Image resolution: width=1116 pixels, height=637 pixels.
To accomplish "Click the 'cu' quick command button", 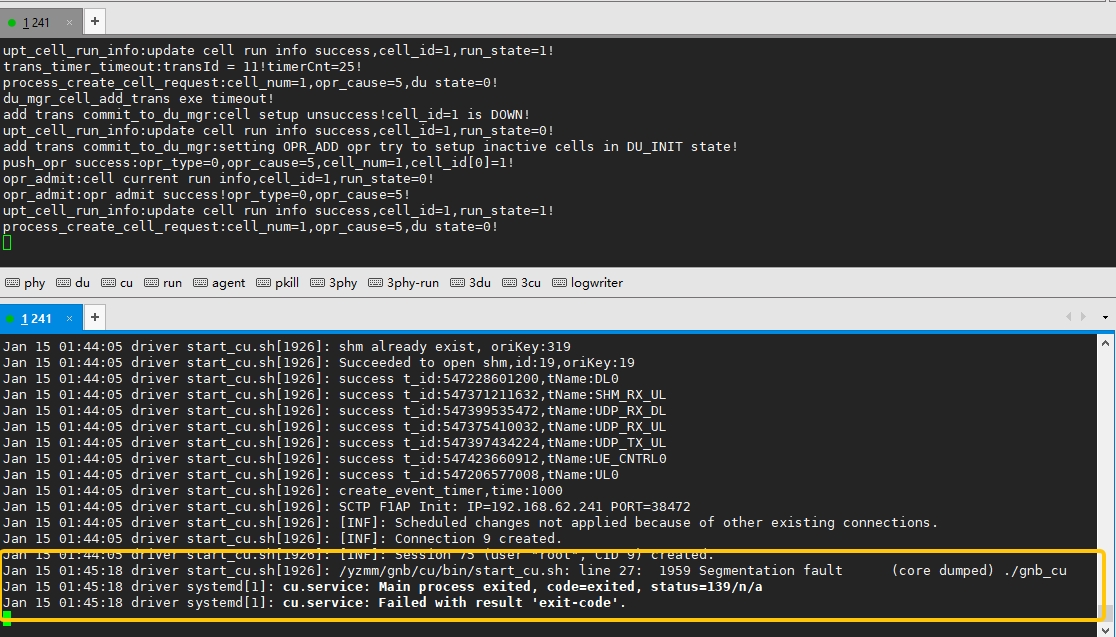I will point(117,283).
